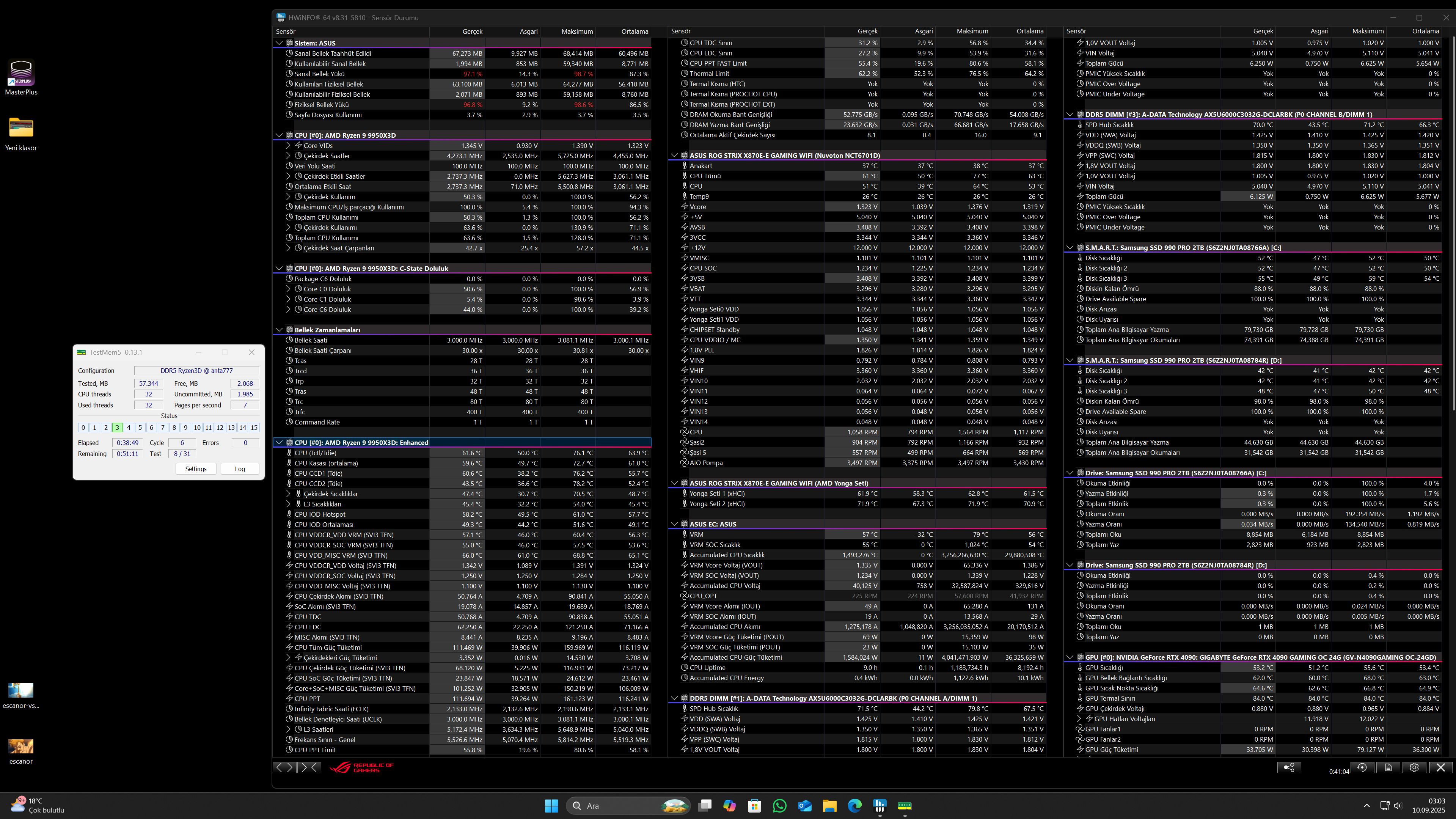
Task: Expand the Core VIDs row
Action: (288, 146)
